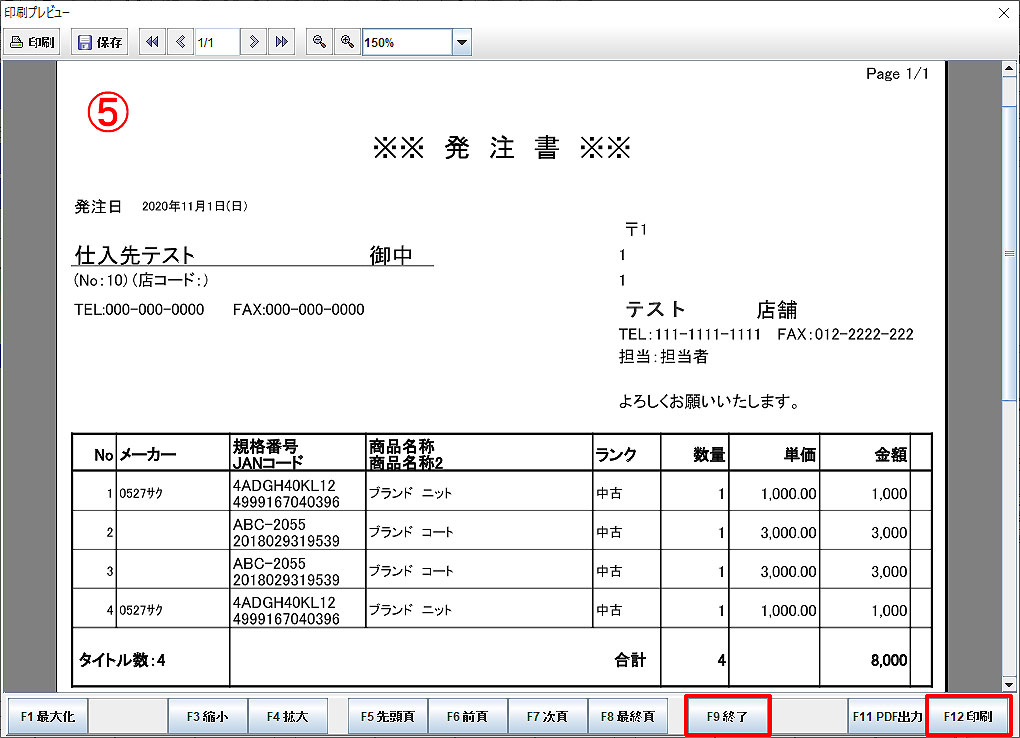The width and height of the screenshot is (1020, 738).
Task: Open the zoom percentage dropdown arrow
Action: pyautogui.click(x=462, y=43)
